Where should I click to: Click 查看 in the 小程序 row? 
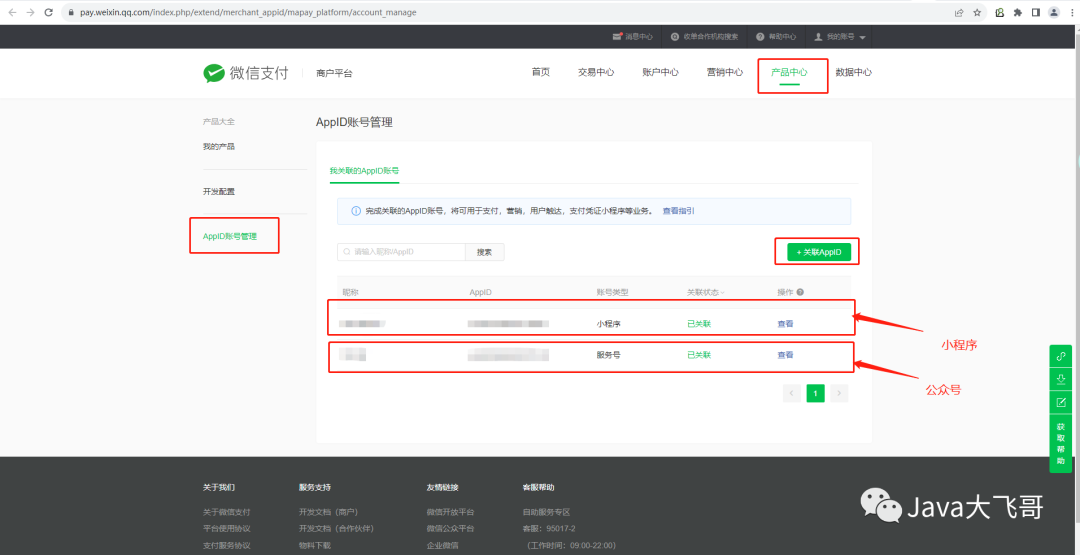pyautogui.click(x=785, y=324)
